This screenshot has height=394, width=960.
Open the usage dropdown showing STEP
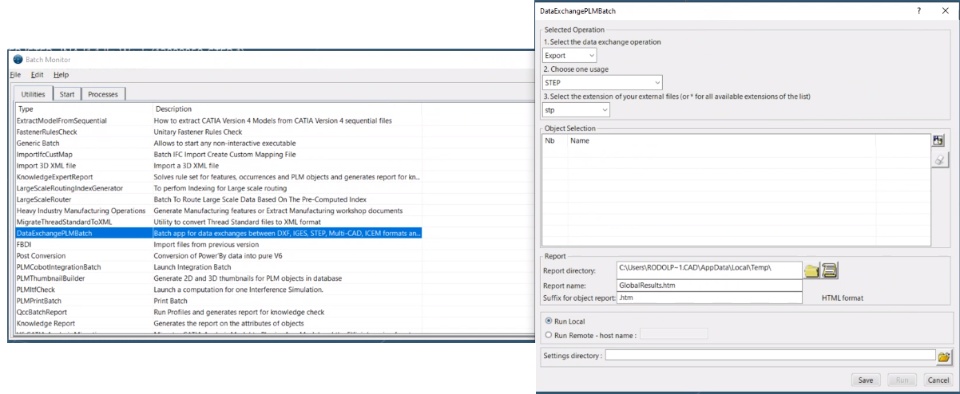(602, 82)
